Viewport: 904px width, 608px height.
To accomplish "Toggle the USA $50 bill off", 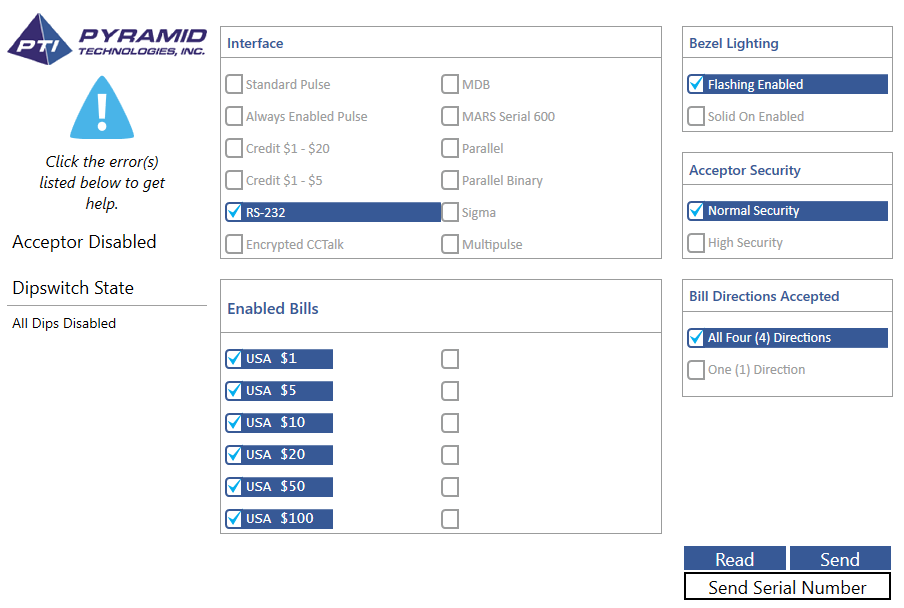I will click(234, 486).
